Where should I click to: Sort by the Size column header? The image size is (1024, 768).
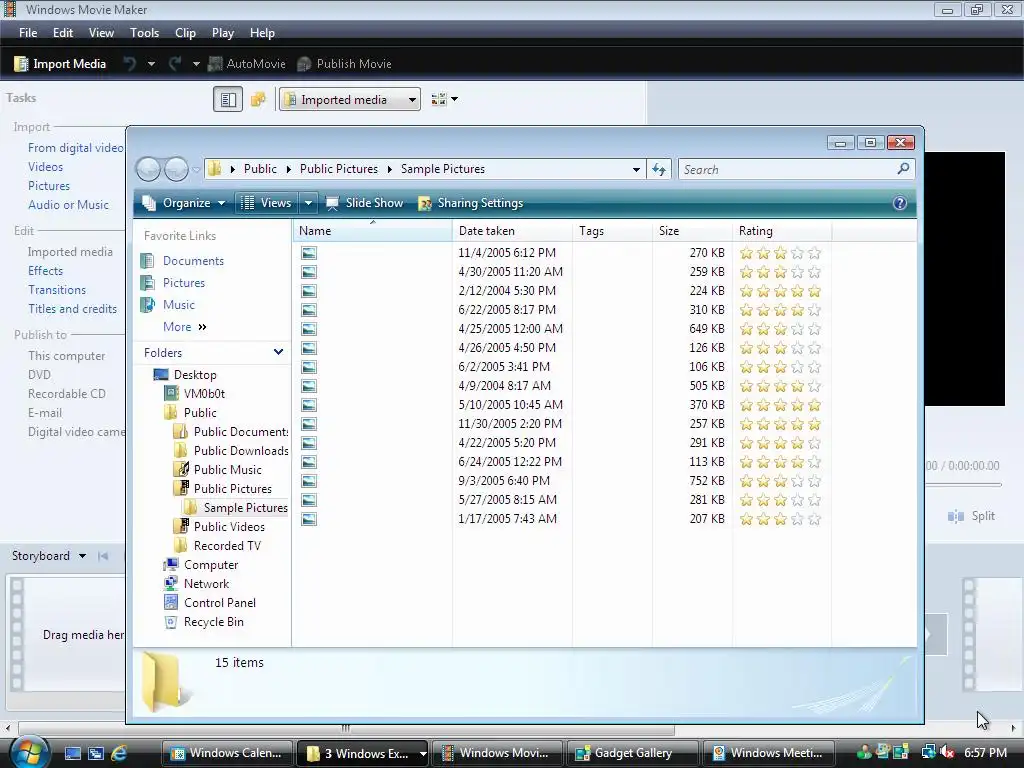692,231
